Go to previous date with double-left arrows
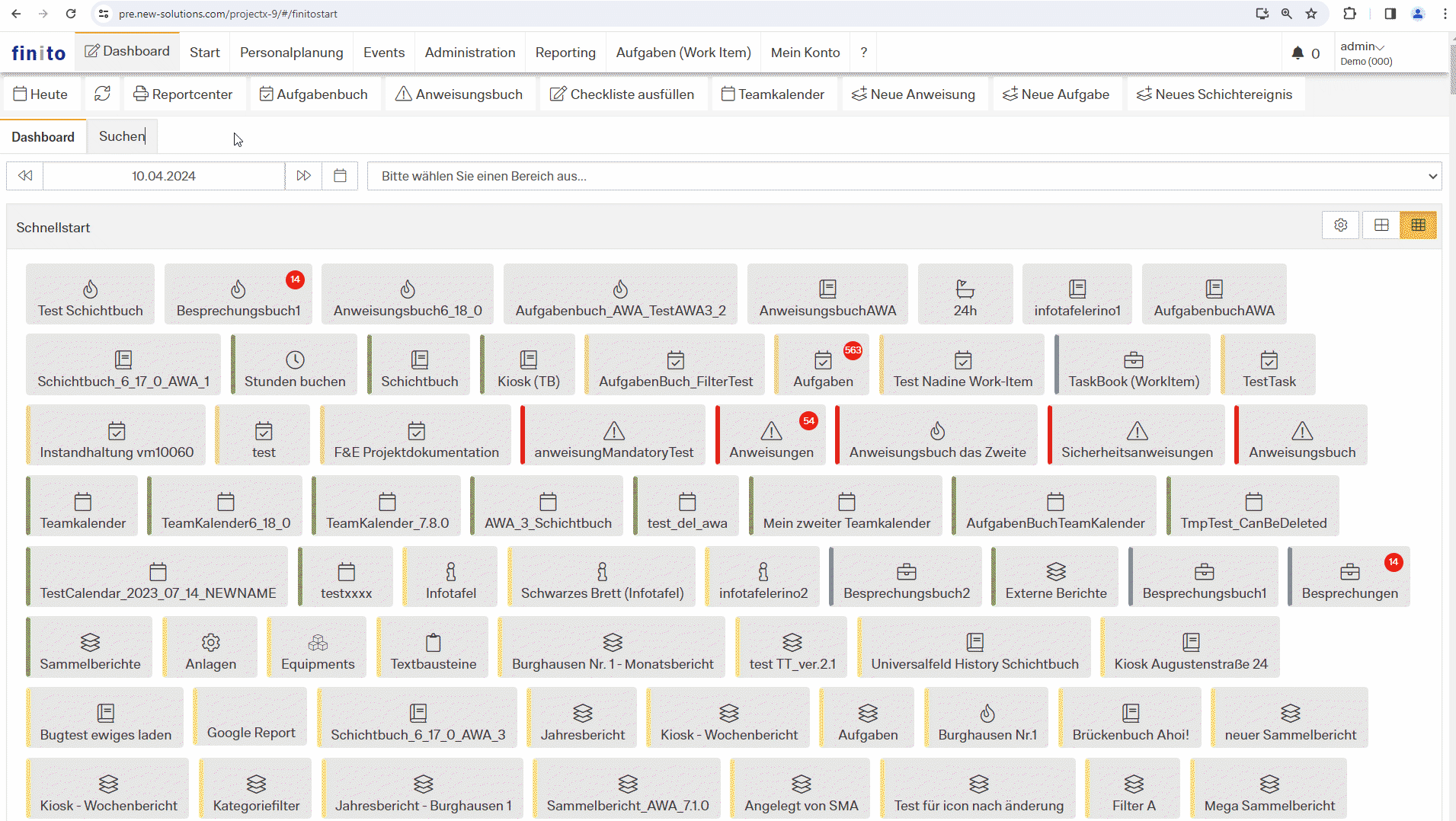The height and width of the screenshot is (821, 1456). 25,176
